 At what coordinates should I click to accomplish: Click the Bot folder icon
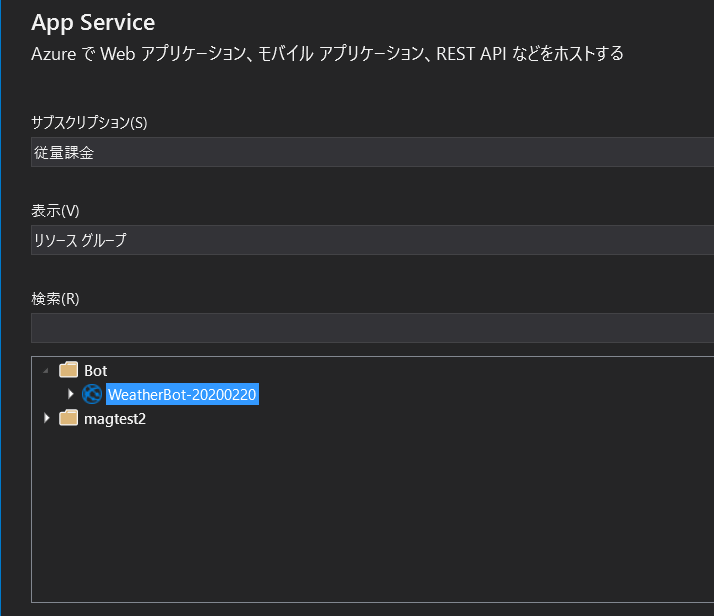click(68, 370)
